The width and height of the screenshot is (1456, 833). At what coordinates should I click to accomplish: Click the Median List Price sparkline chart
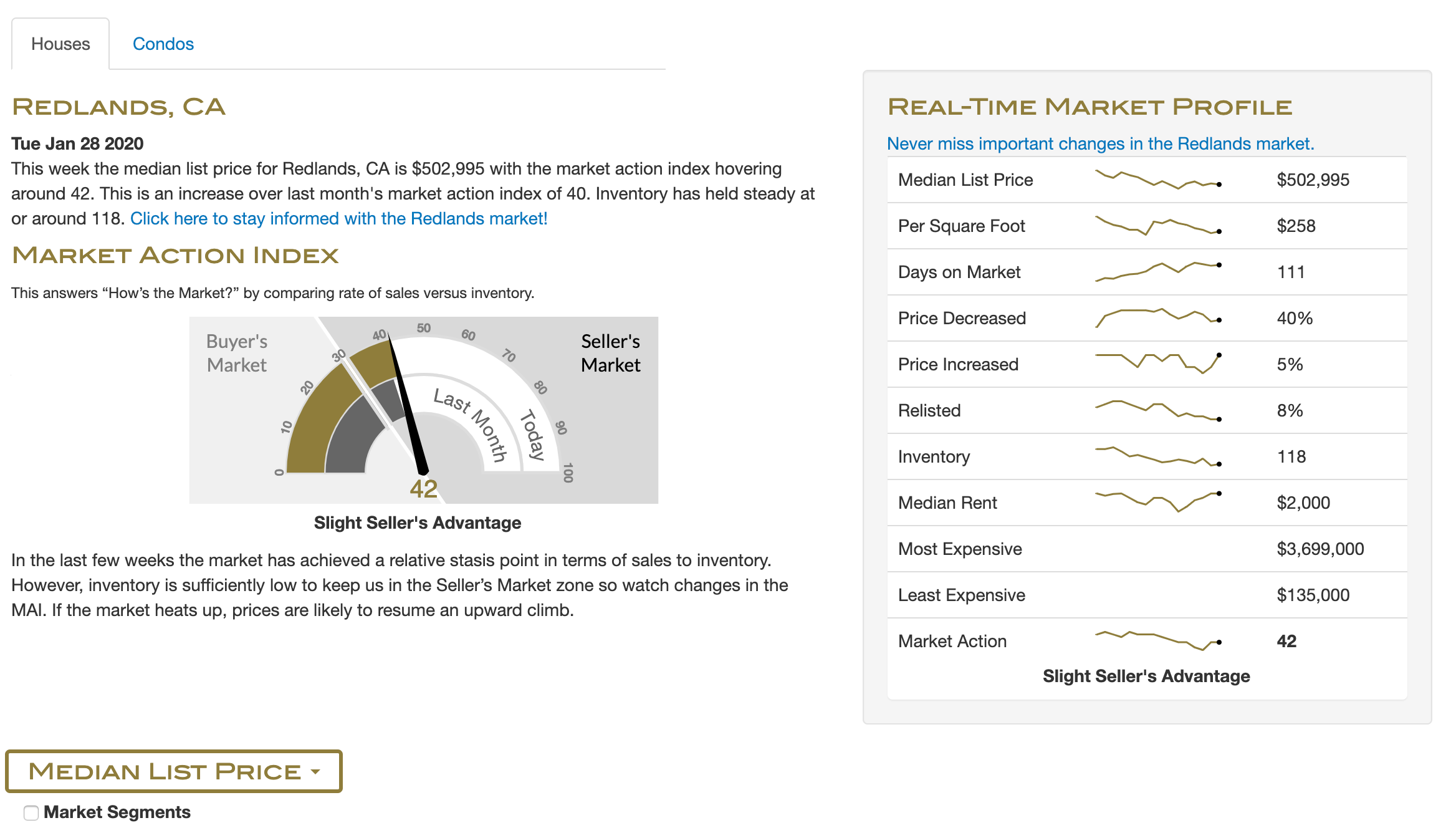pos(1158,180)
